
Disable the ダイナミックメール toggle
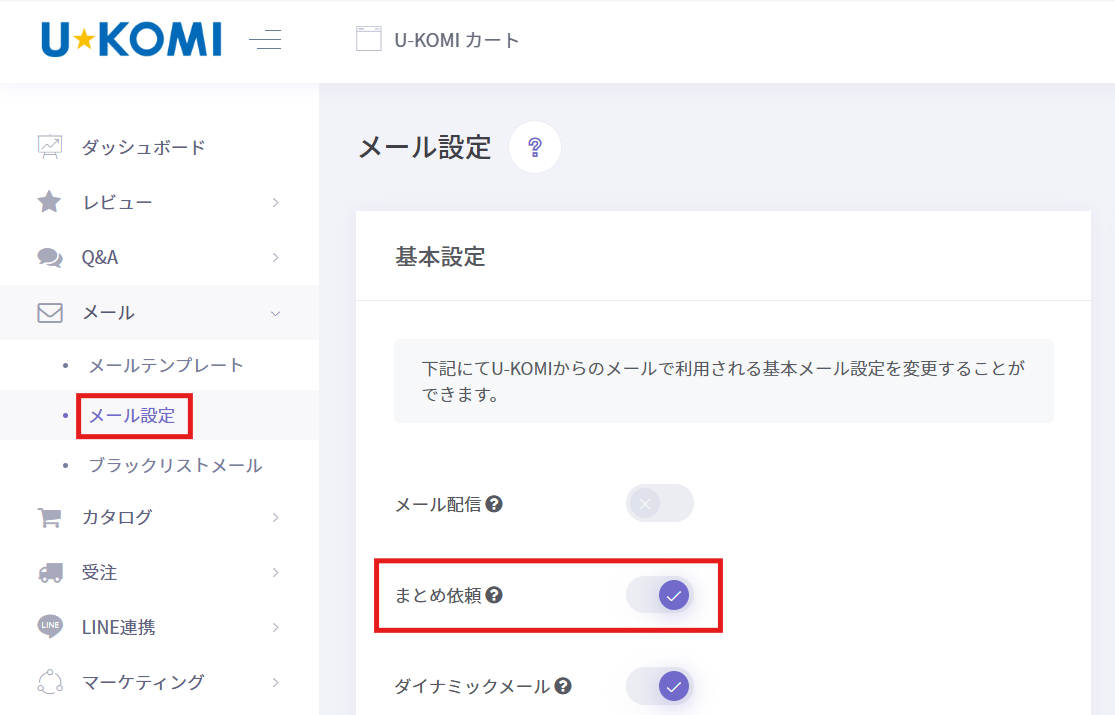tap(659, 686)
